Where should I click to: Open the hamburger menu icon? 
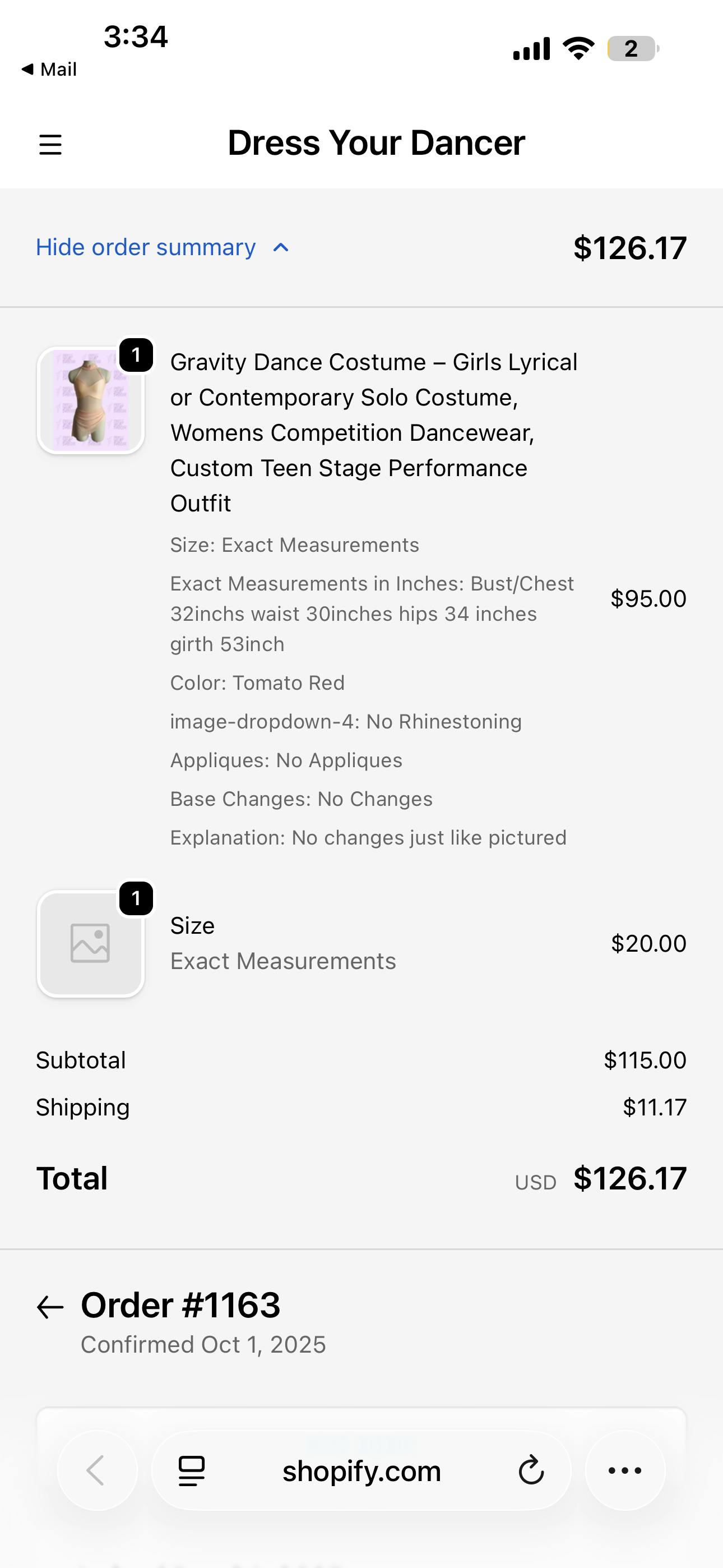[50, 145]
